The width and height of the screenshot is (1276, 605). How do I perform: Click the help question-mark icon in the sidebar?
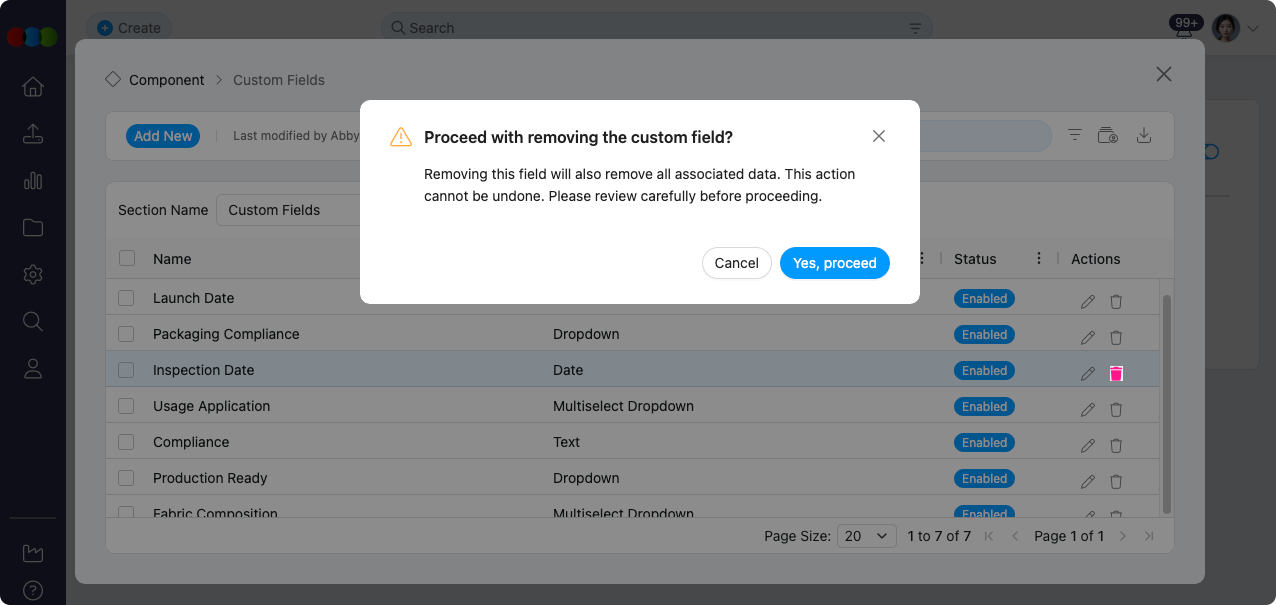pyautogui.click(x=32, y=591)
